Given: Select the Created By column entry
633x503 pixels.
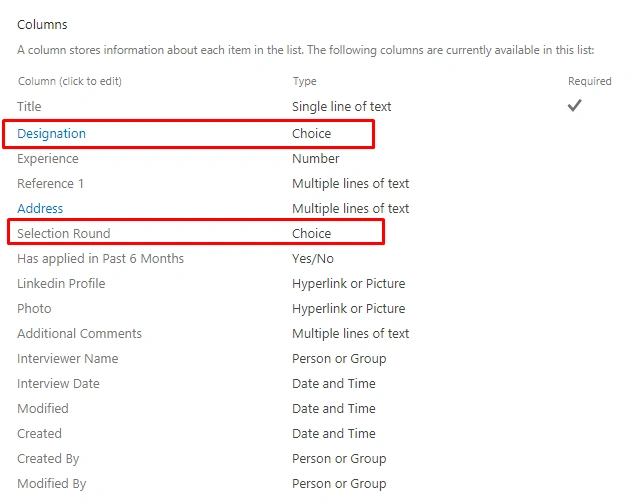Looking at the screenshot, I should click(x=48, y=459).
